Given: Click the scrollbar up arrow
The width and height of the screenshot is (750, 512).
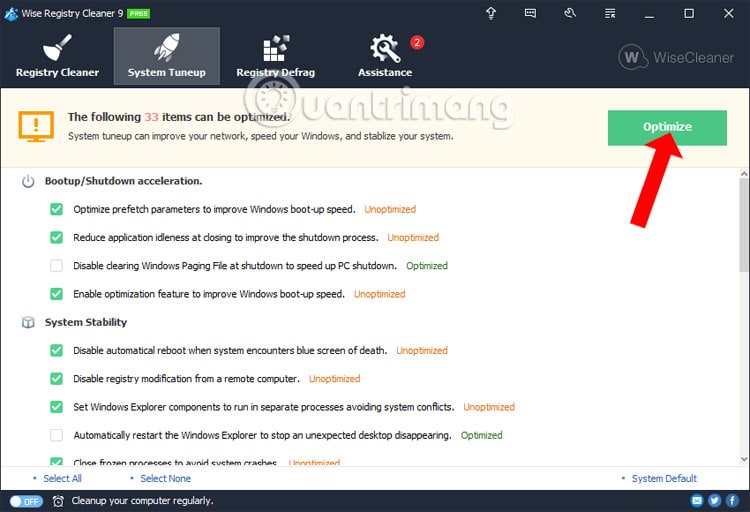Looking at the screenshot, I should coord(744,173).
